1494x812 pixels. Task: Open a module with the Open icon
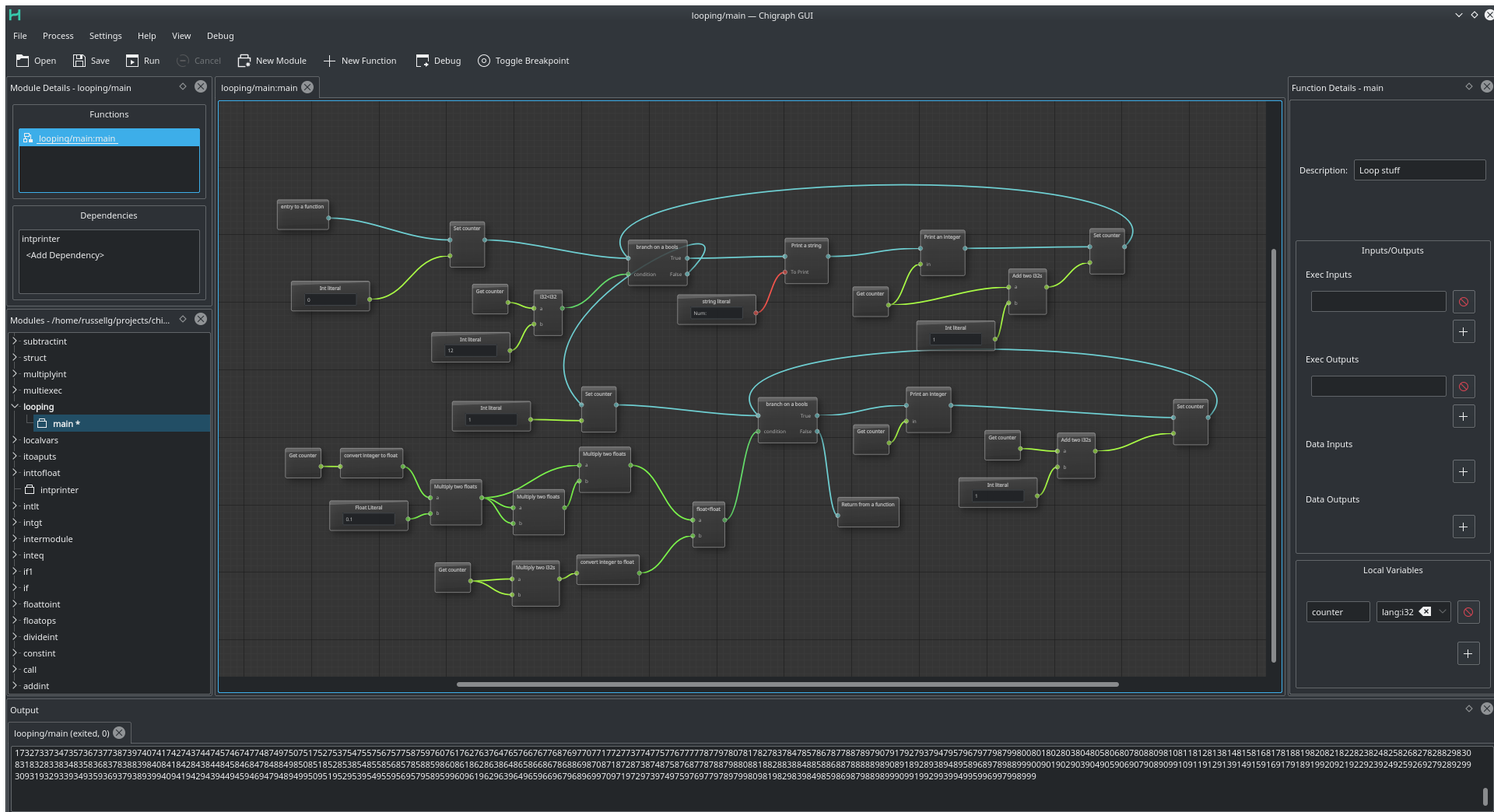(36, 61)
